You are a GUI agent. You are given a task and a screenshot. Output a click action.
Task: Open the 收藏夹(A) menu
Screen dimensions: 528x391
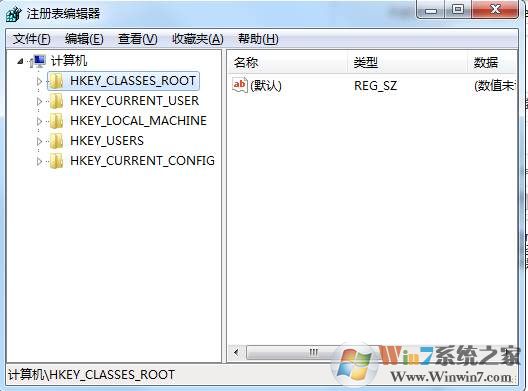tap(198, 39)
